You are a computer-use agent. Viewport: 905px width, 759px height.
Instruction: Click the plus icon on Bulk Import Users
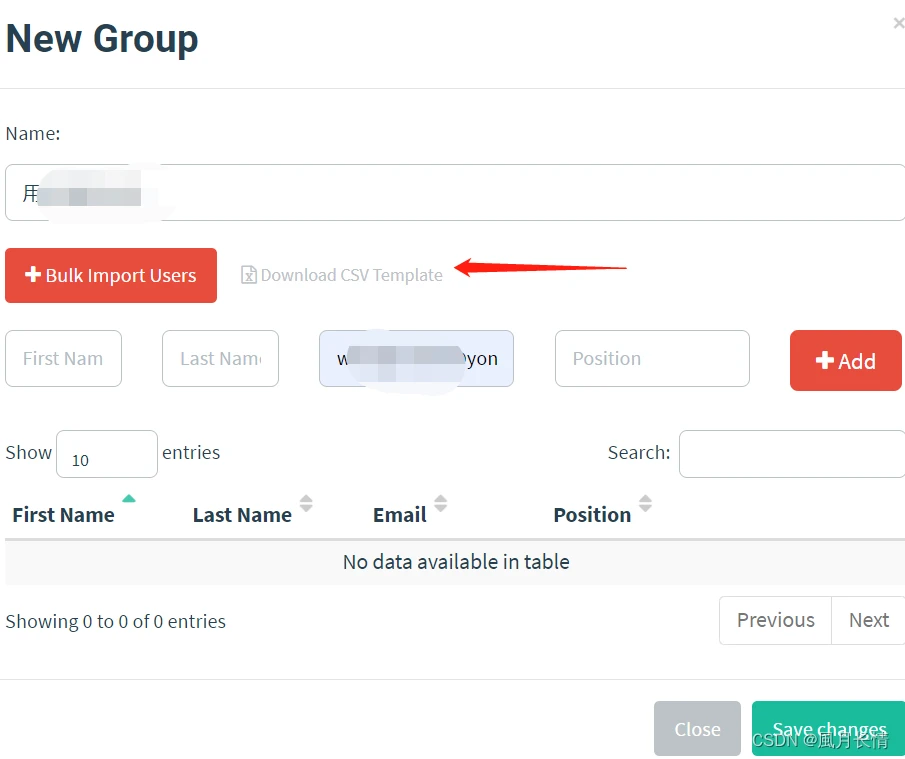33,274
